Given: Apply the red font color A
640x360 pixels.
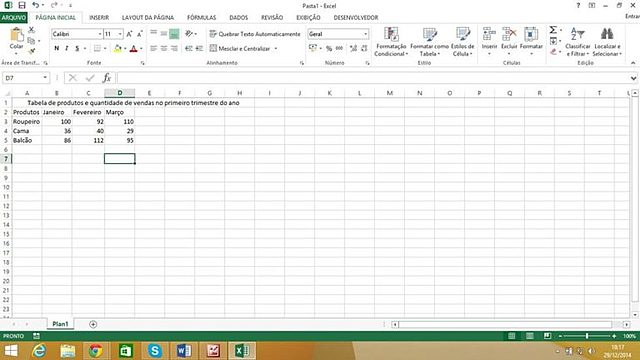Looking at the screenshot, I should pos(133,49).
